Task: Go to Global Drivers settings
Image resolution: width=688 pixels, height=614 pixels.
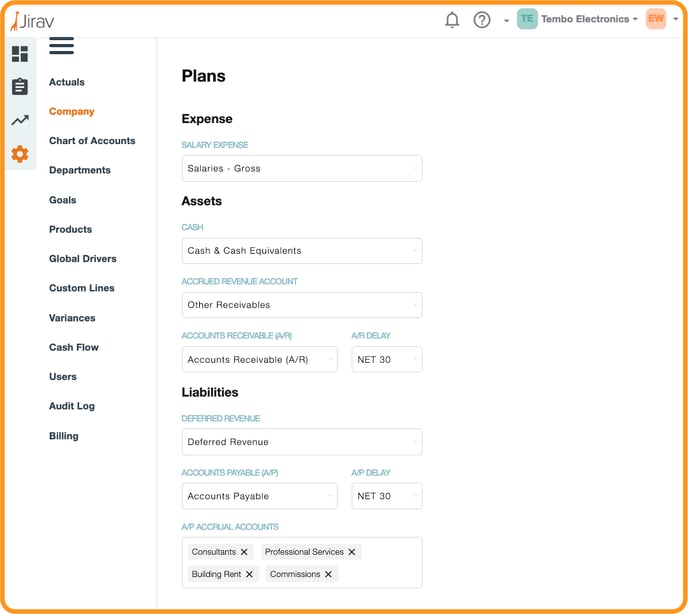Action: point(83,259)
